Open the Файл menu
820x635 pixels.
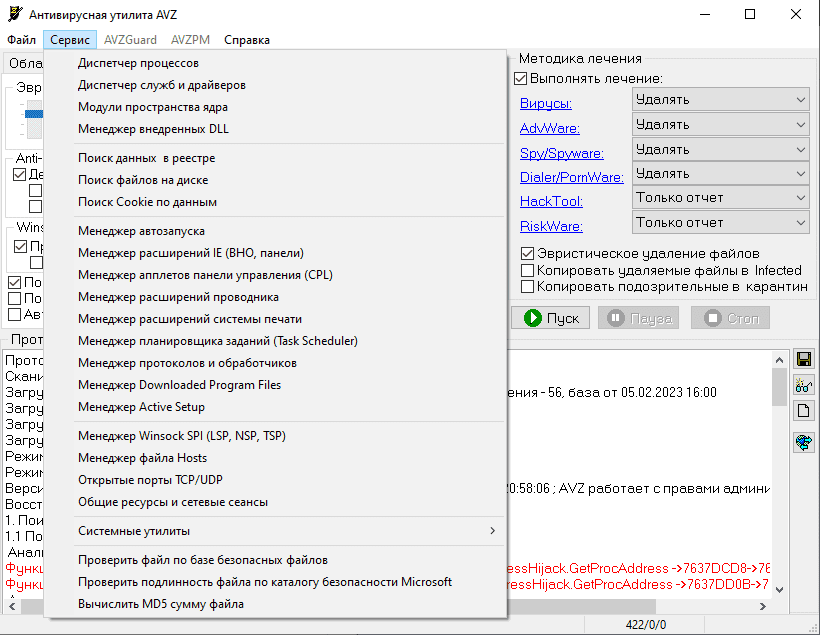pos(21,40)
